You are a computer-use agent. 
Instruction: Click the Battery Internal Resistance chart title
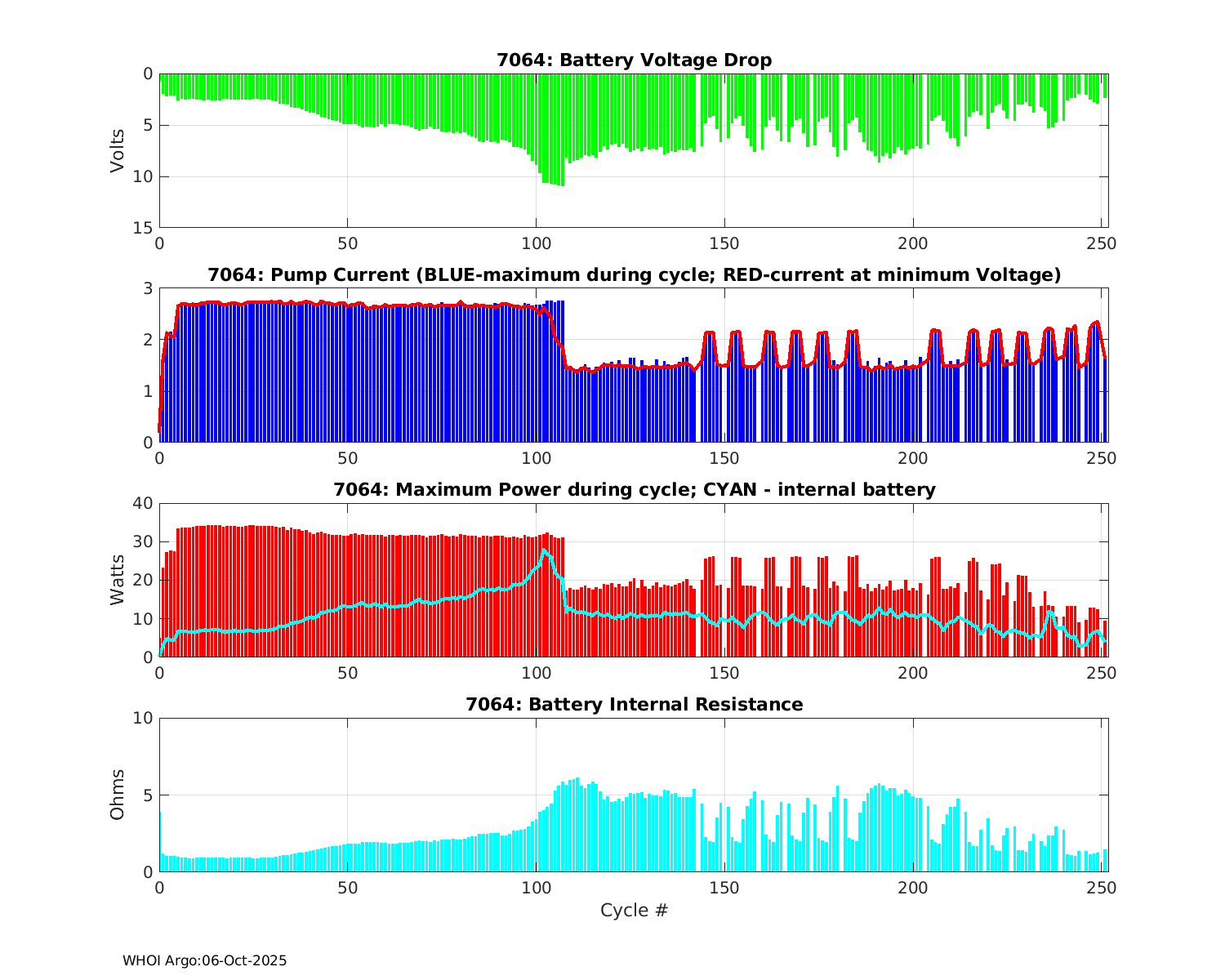point(634,705)
